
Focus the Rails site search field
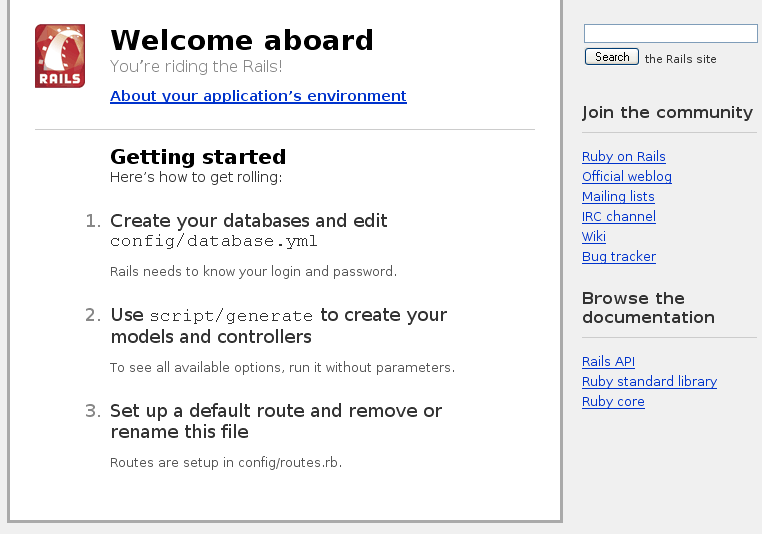[670, 34]
